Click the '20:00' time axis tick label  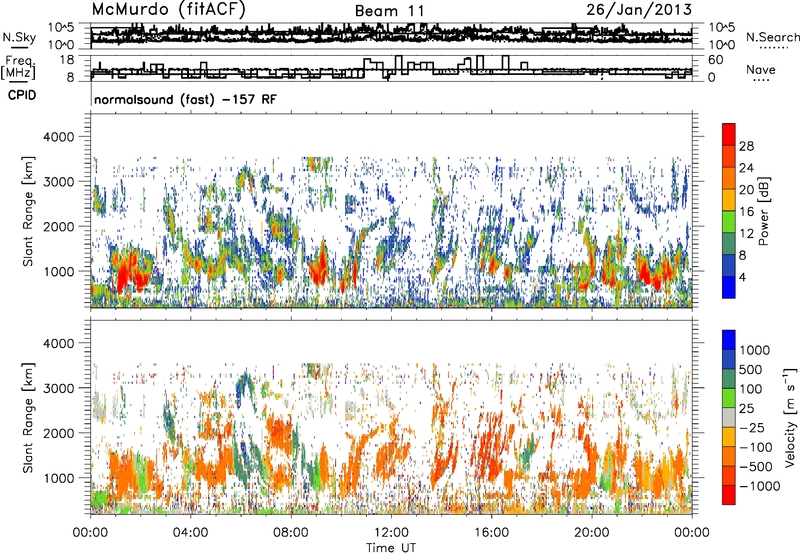(591, 533)
